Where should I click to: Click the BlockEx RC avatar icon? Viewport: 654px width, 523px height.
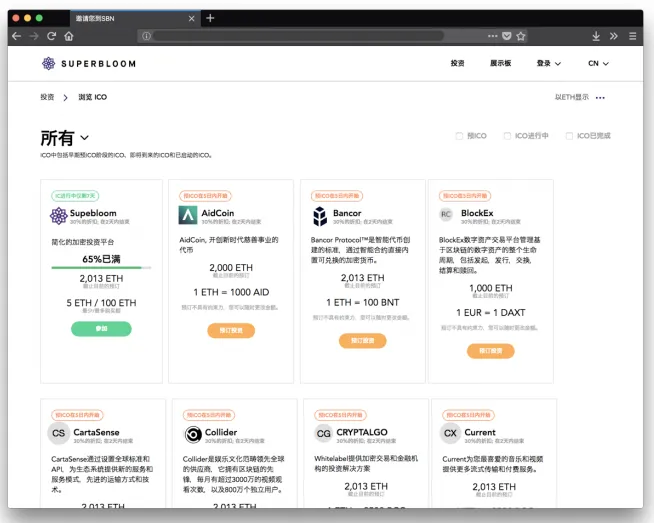446,214
